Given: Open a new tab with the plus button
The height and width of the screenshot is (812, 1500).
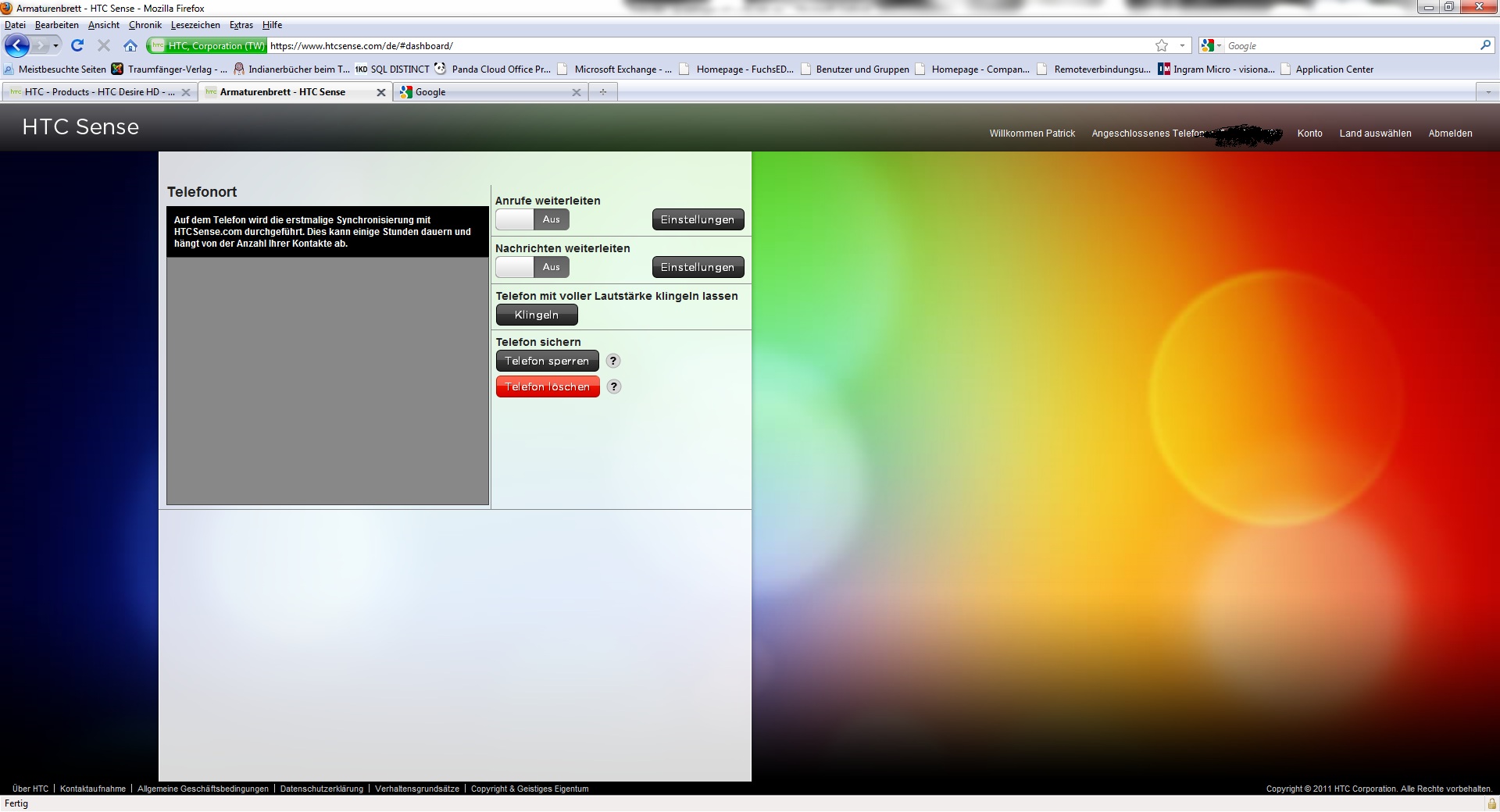Looking at the screenshot, I should point(602,92).
